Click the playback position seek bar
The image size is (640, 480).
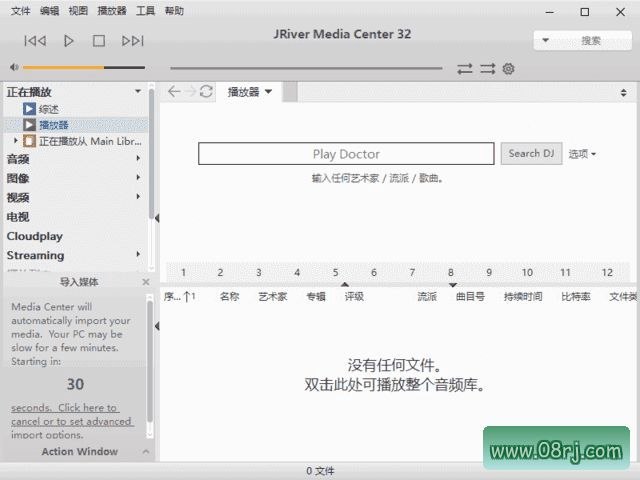306,68
